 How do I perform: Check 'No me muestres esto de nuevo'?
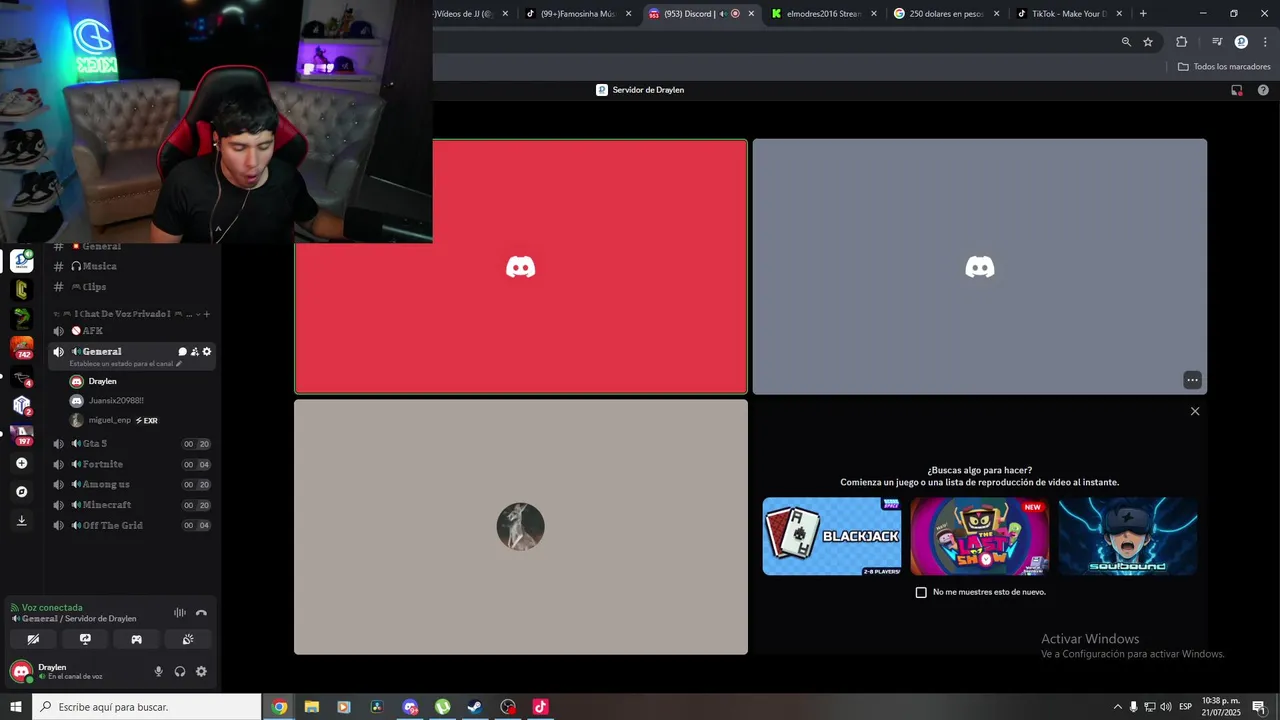pyautogui.click(x=921, y=592)
